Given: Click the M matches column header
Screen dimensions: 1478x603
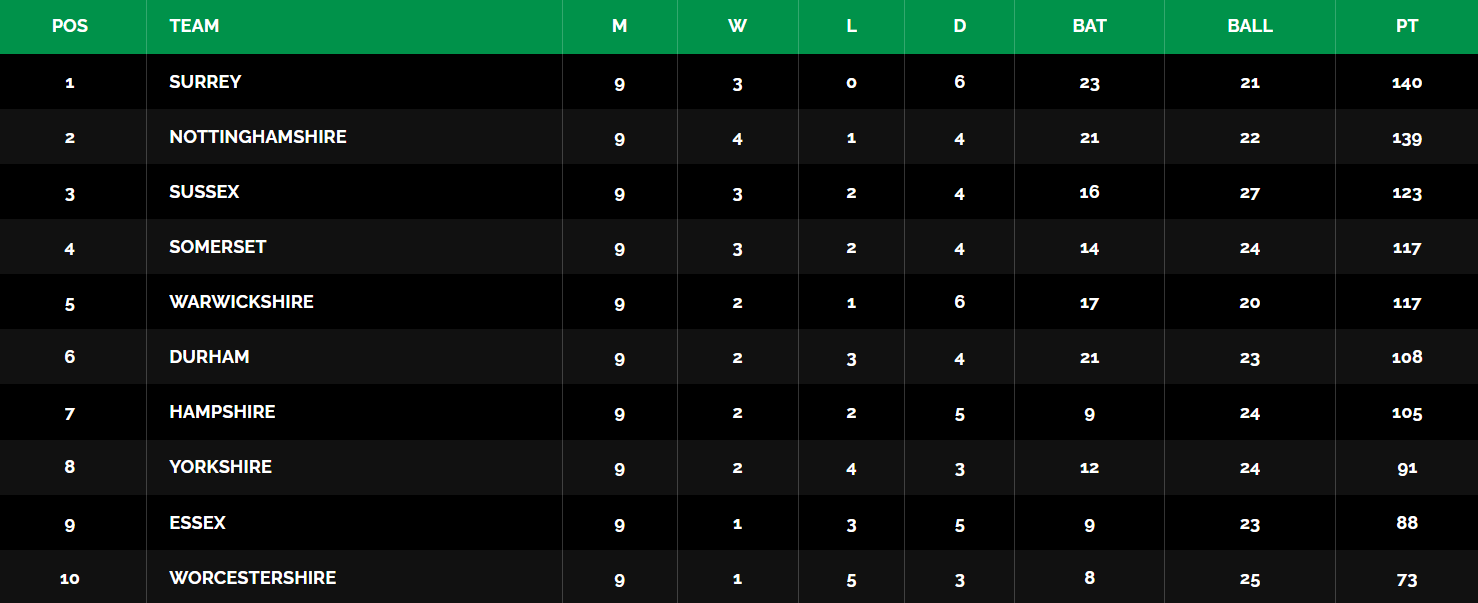Looking at the screenshot, I should (x=619, y=26).
